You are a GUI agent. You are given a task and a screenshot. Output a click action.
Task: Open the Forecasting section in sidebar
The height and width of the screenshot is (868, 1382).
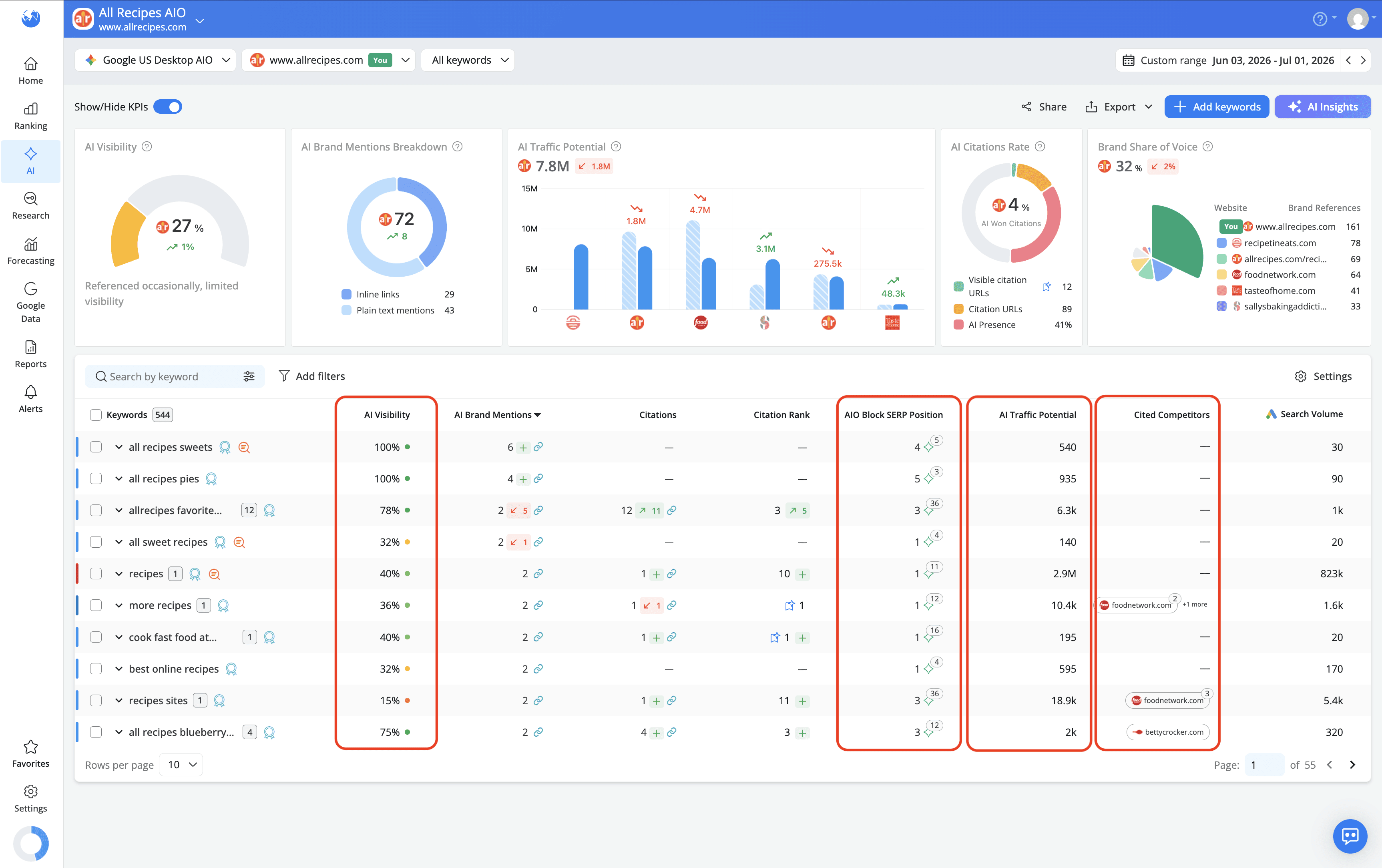(30, 251)
